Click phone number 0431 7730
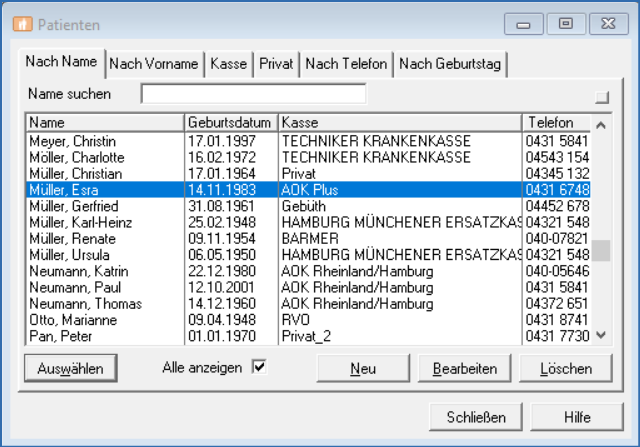This screenshot has width=640, height=447. tap(557, 336)
